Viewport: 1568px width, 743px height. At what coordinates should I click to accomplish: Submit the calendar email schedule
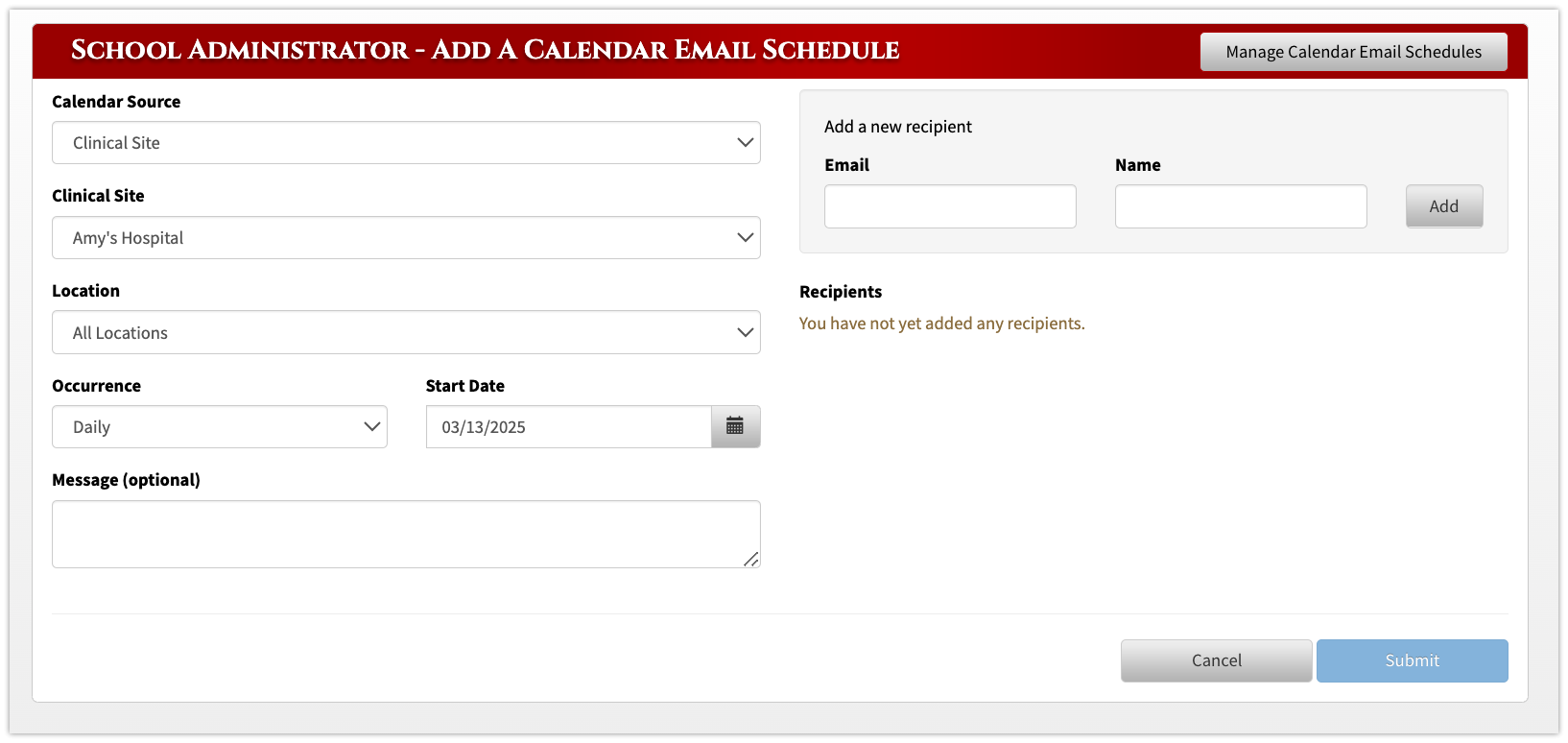1412,660
